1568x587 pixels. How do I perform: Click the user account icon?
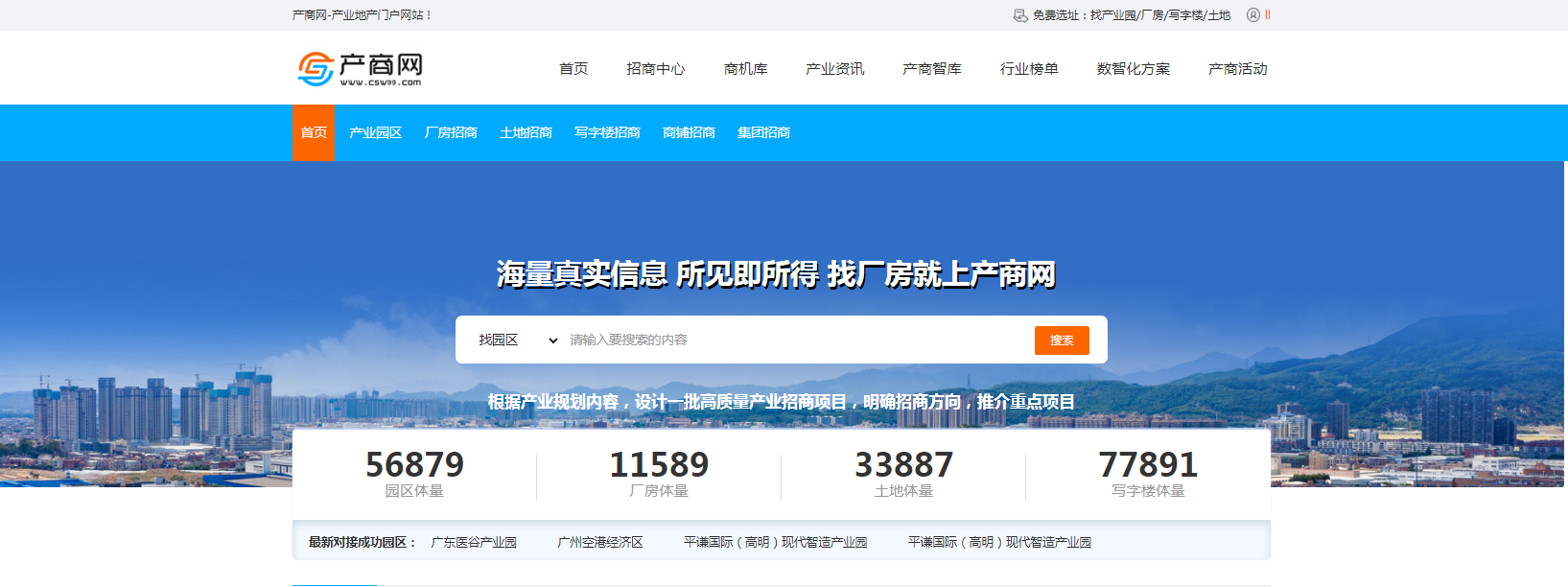pos(1252,15)
